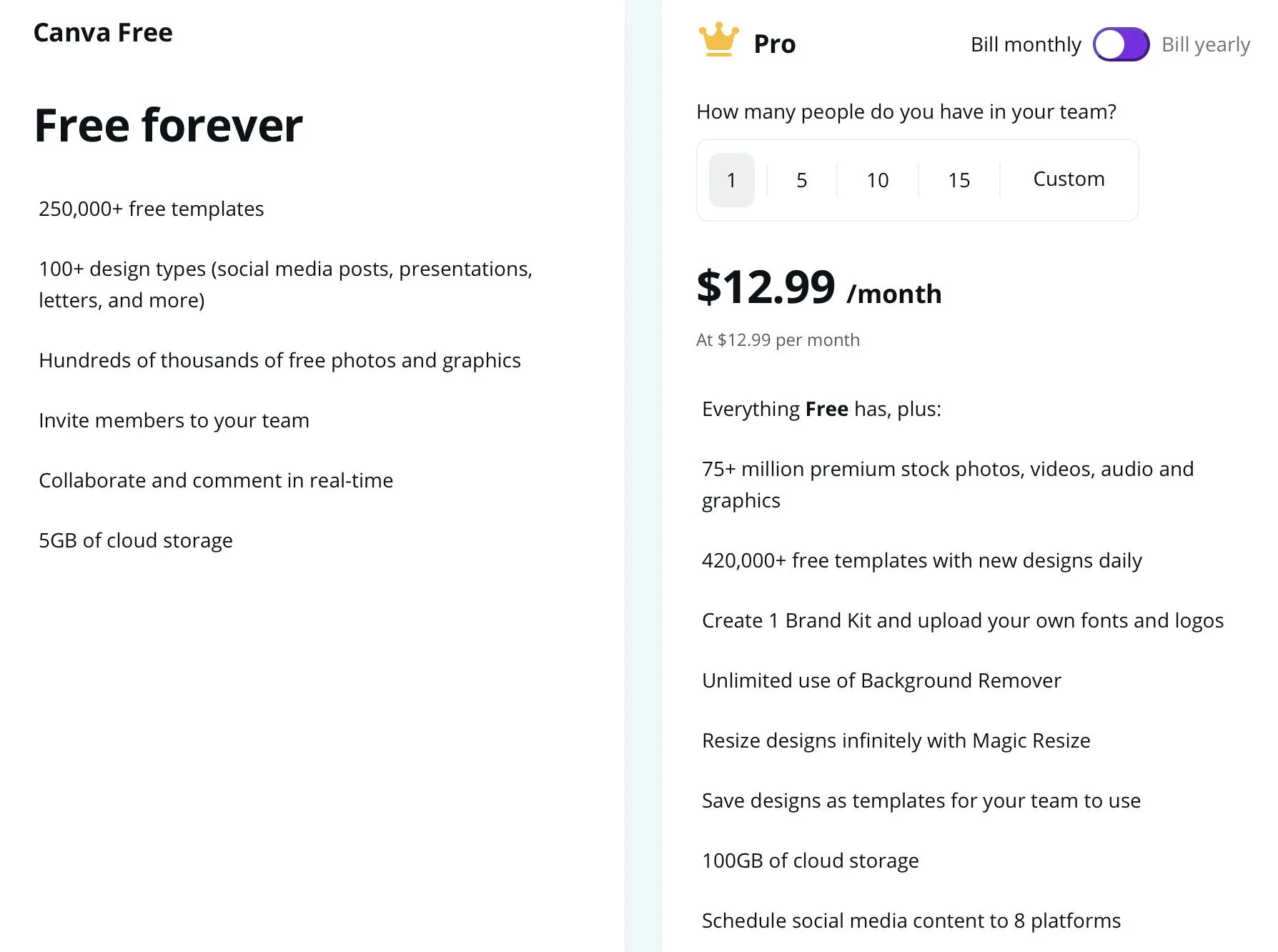Choose 10 people for team size
Image resolution: width=1278 pixels, height=952 pixels.
point(877,180)
